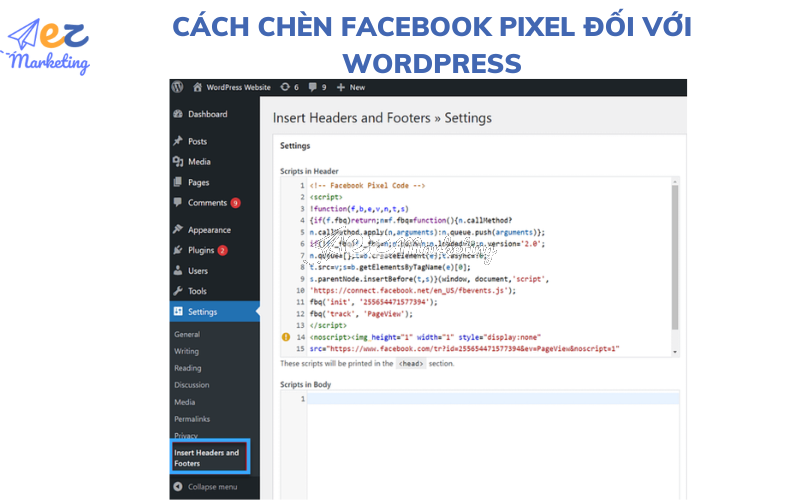Image resolution: width=800 pixels, height=500 pixels.
Task: Click the fbq init line 11
Action: click(373, 302)
